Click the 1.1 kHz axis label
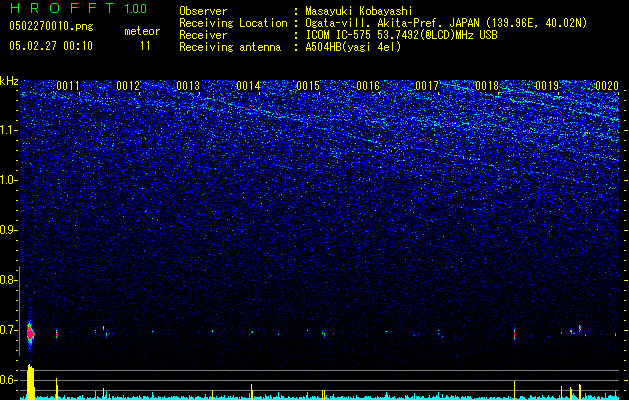629x400 pixels. click(9, 130)
